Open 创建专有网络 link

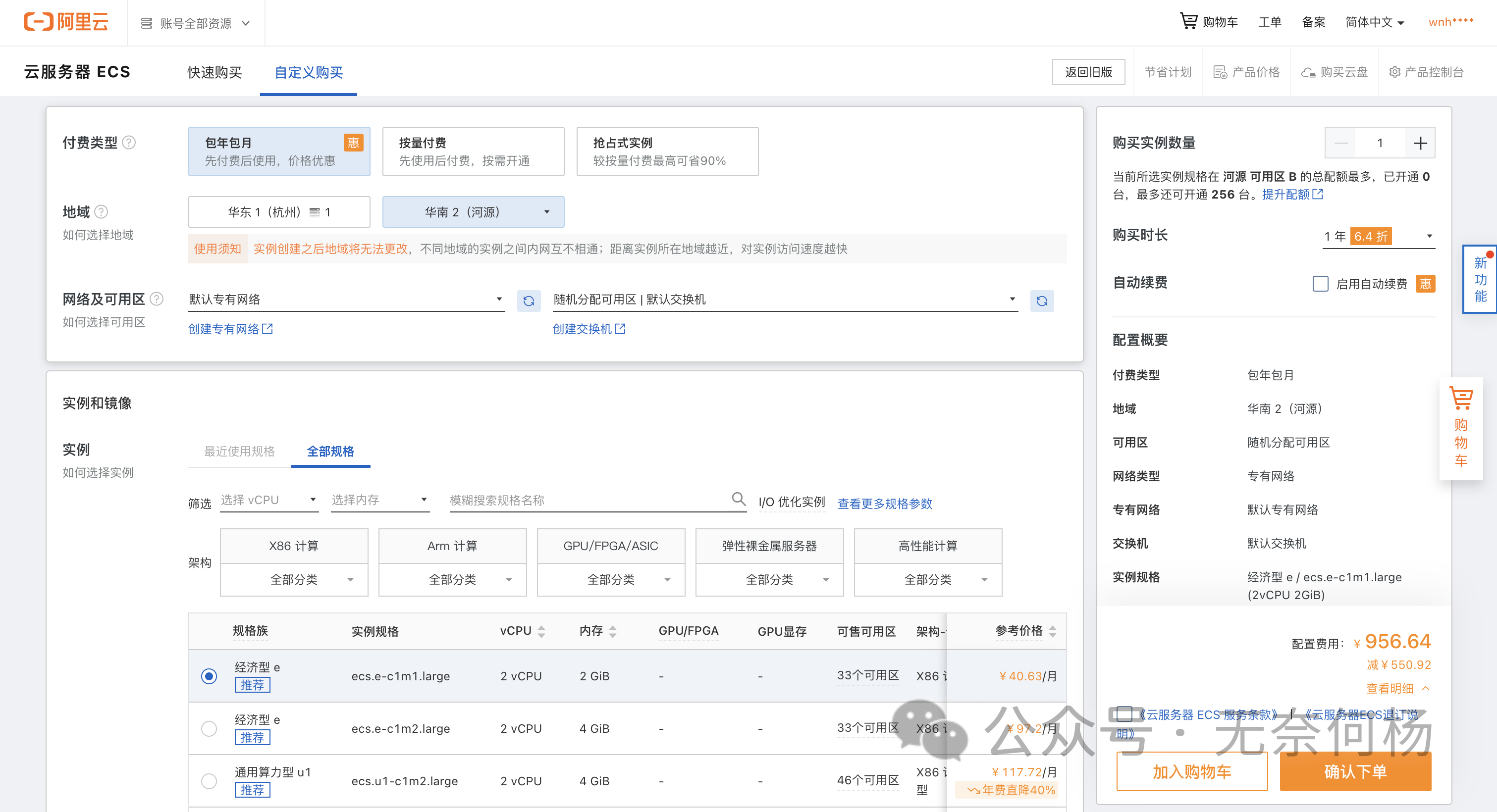231,329
